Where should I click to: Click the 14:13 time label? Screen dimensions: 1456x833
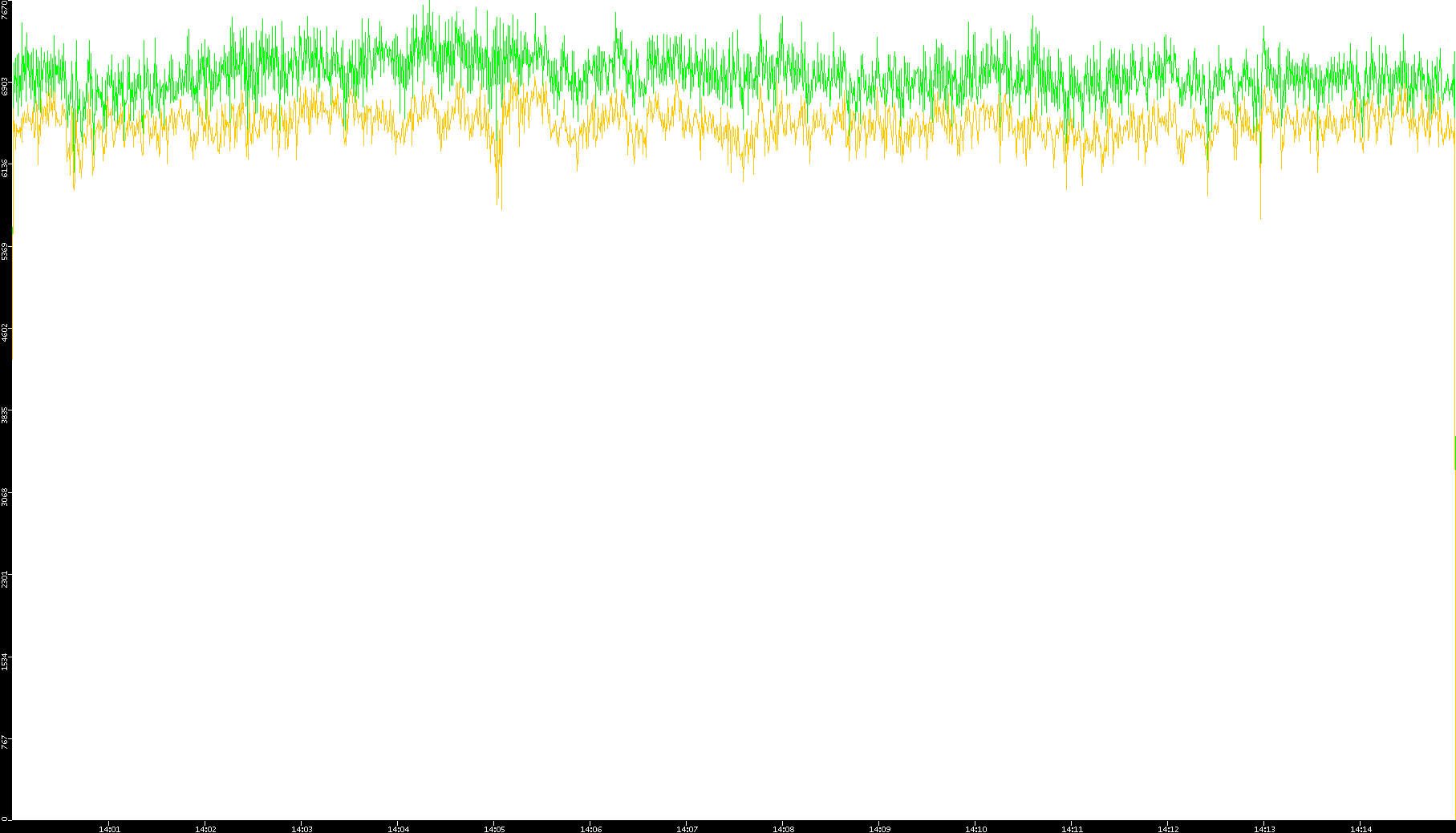pos(1264,829)
